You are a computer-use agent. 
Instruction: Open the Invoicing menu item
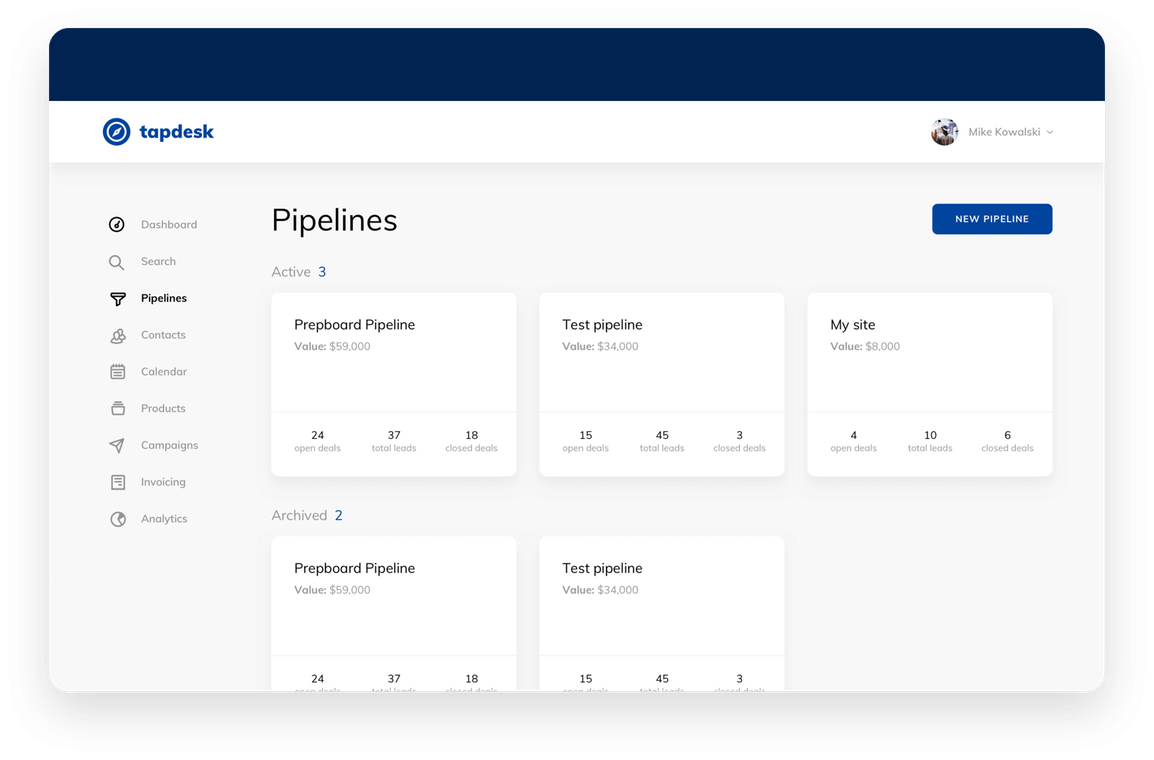(163, 482)
